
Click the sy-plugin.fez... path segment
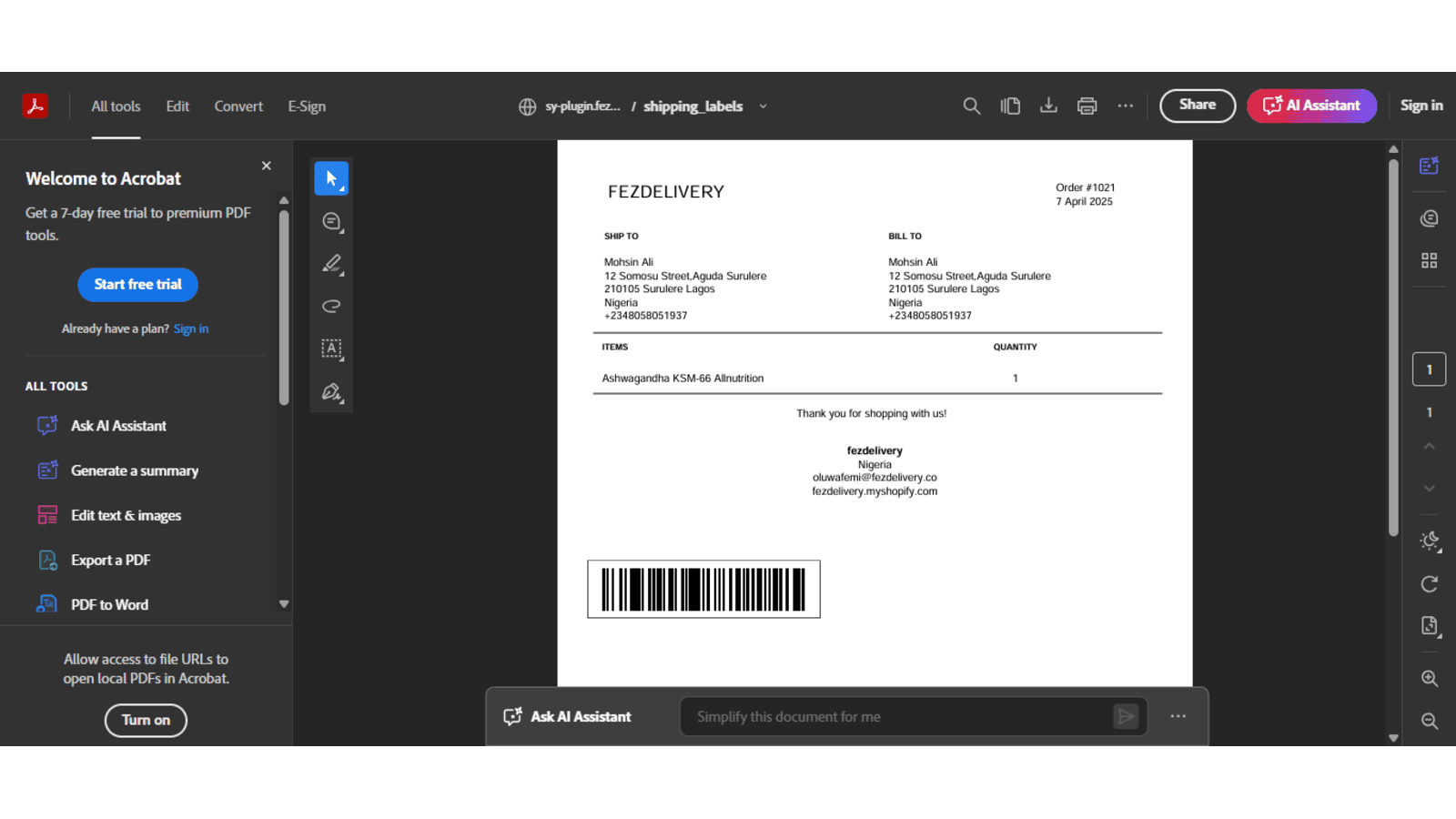point(582,106)
